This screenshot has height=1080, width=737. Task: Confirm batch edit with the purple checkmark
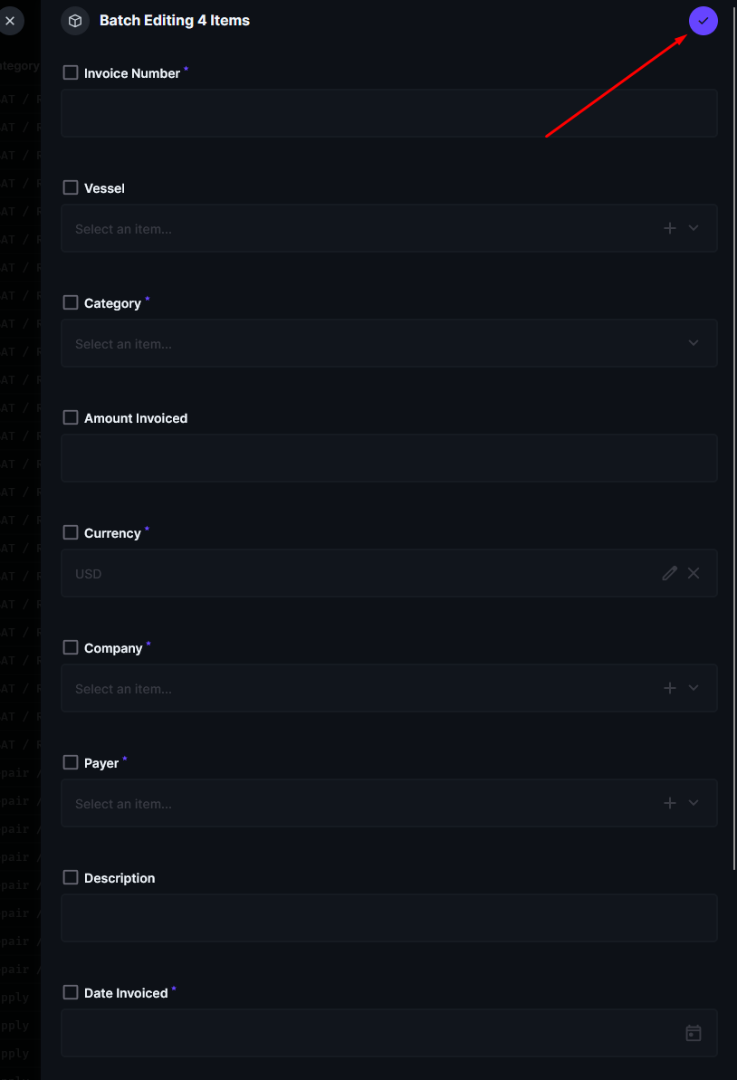[703, 21]
